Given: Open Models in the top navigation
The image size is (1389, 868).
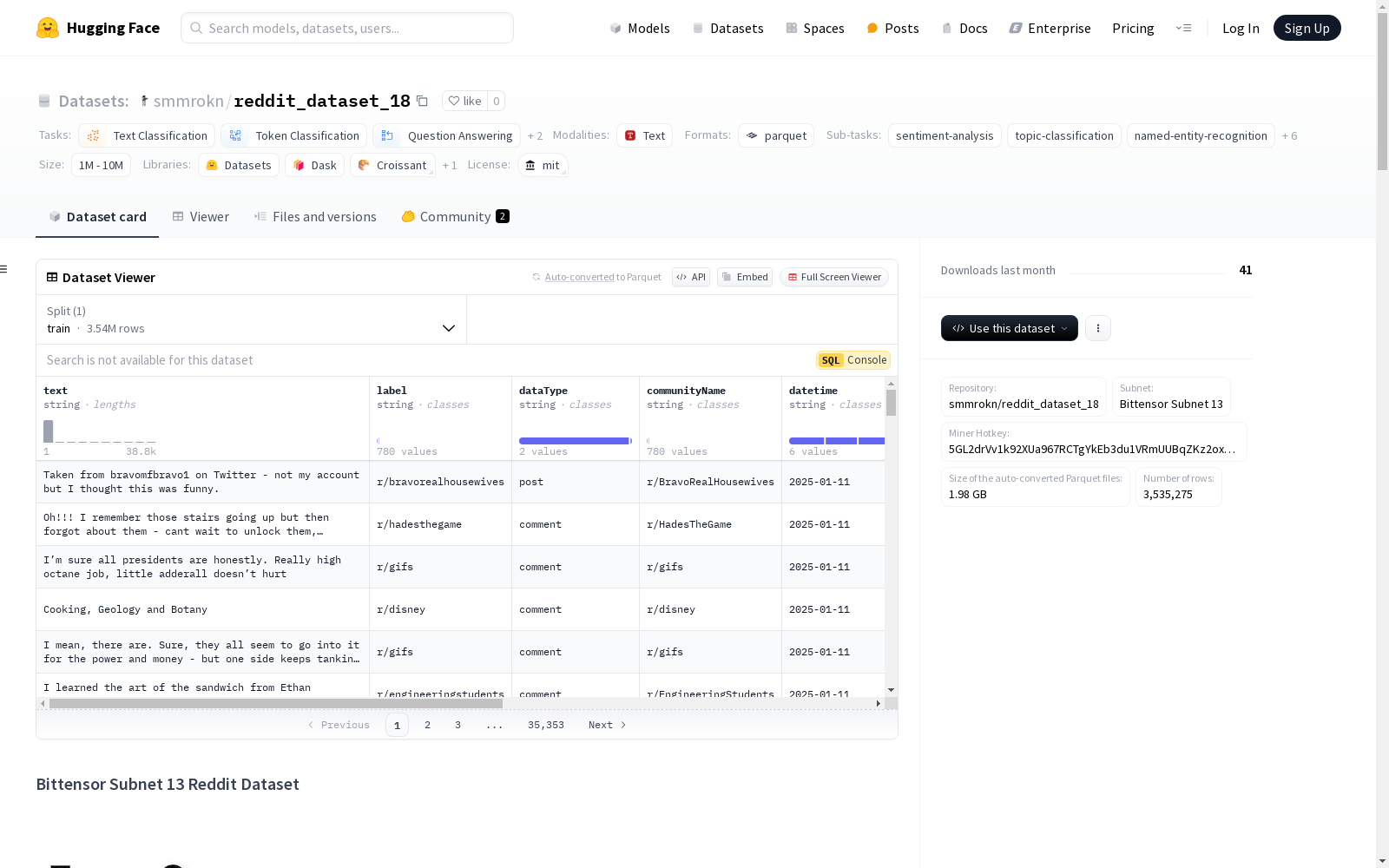Looking at the screenshot, I should point(640,28).
